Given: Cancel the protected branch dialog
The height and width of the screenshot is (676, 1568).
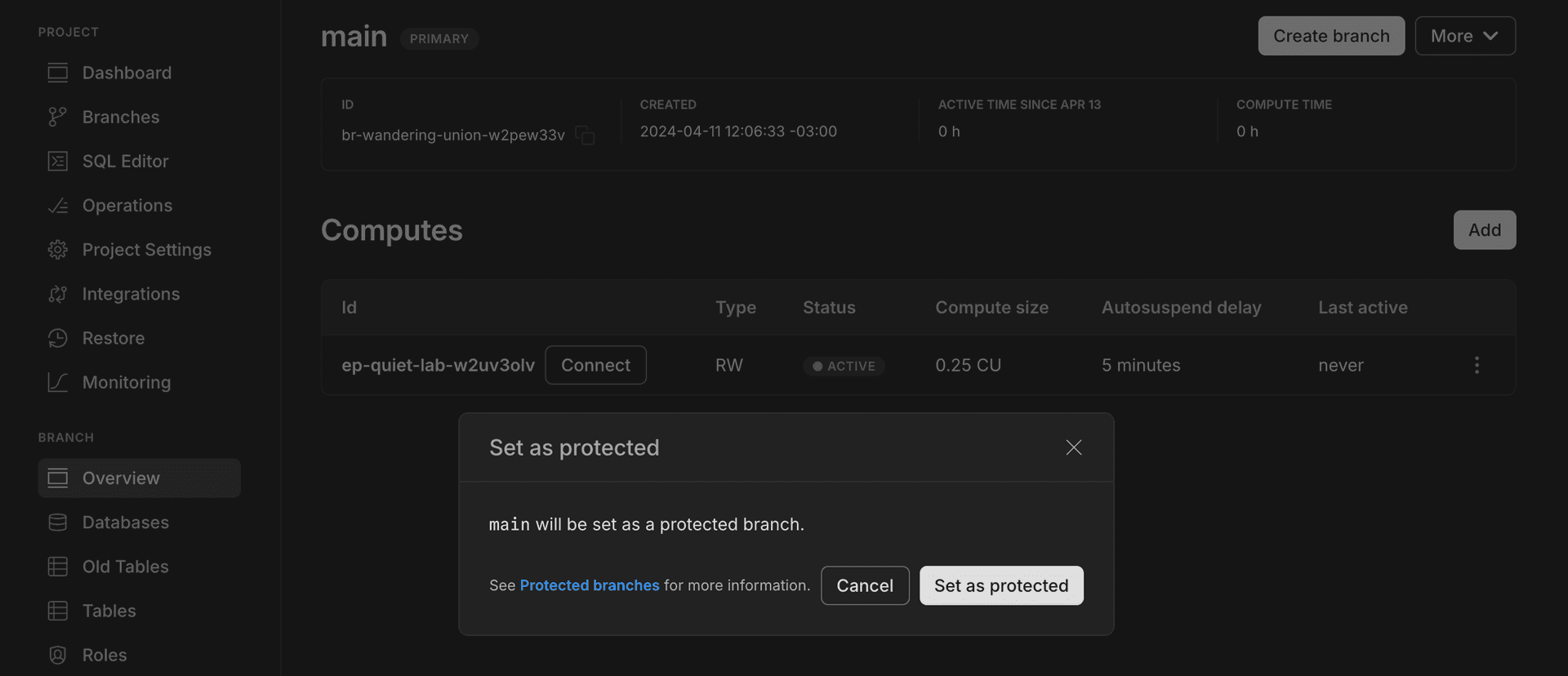Looking at the screenshot, I should [864, 585].
